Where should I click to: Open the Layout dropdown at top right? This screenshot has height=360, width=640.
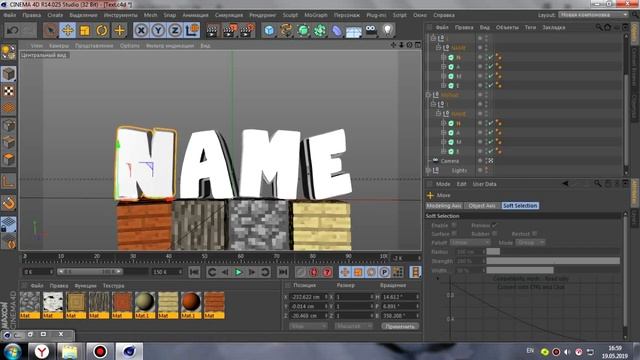tap(593, 15)
